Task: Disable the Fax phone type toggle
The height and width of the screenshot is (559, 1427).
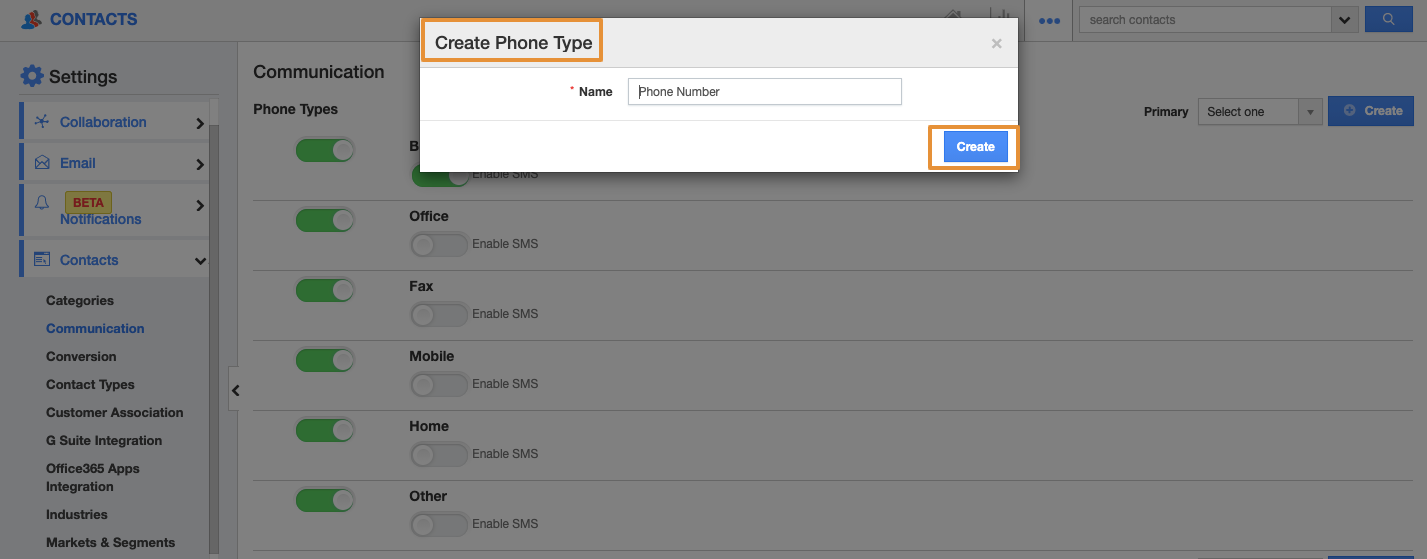Action: pos(325,290)
